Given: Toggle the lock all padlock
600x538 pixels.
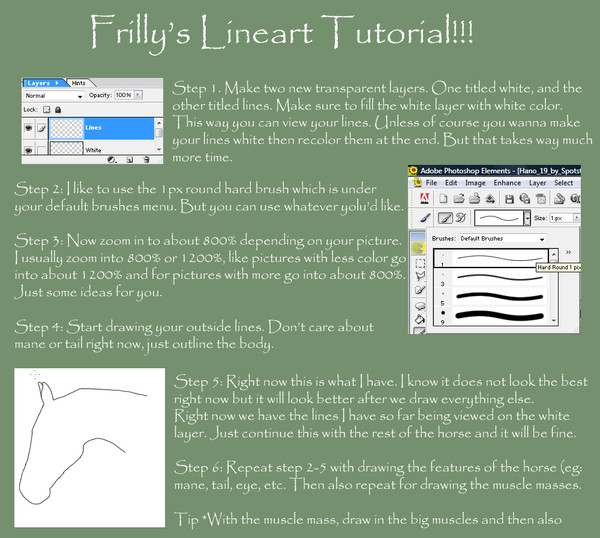Looking at the screenshot, I should pyautogui.click(x=58, y=110).
